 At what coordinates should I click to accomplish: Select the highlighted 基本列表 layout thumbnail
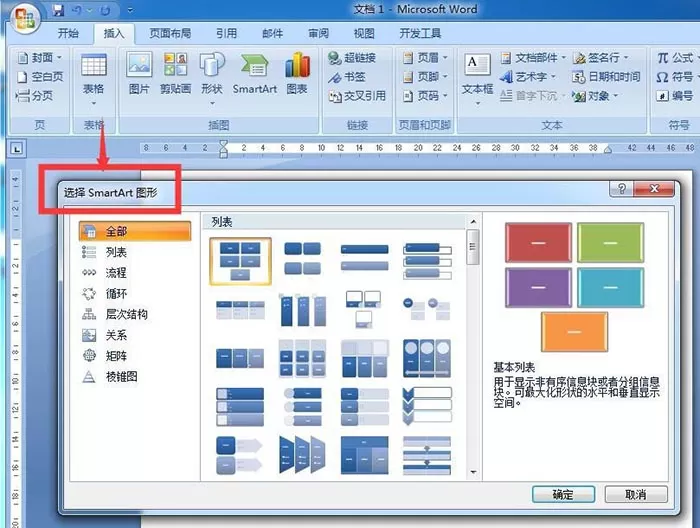[x=240, y=262]
